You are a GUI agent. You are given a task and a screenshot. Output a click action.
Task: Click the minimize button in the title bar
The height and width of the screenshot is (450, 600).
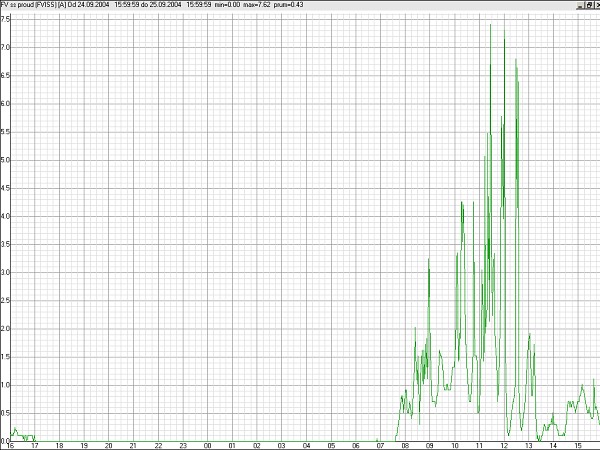point(579,5)
